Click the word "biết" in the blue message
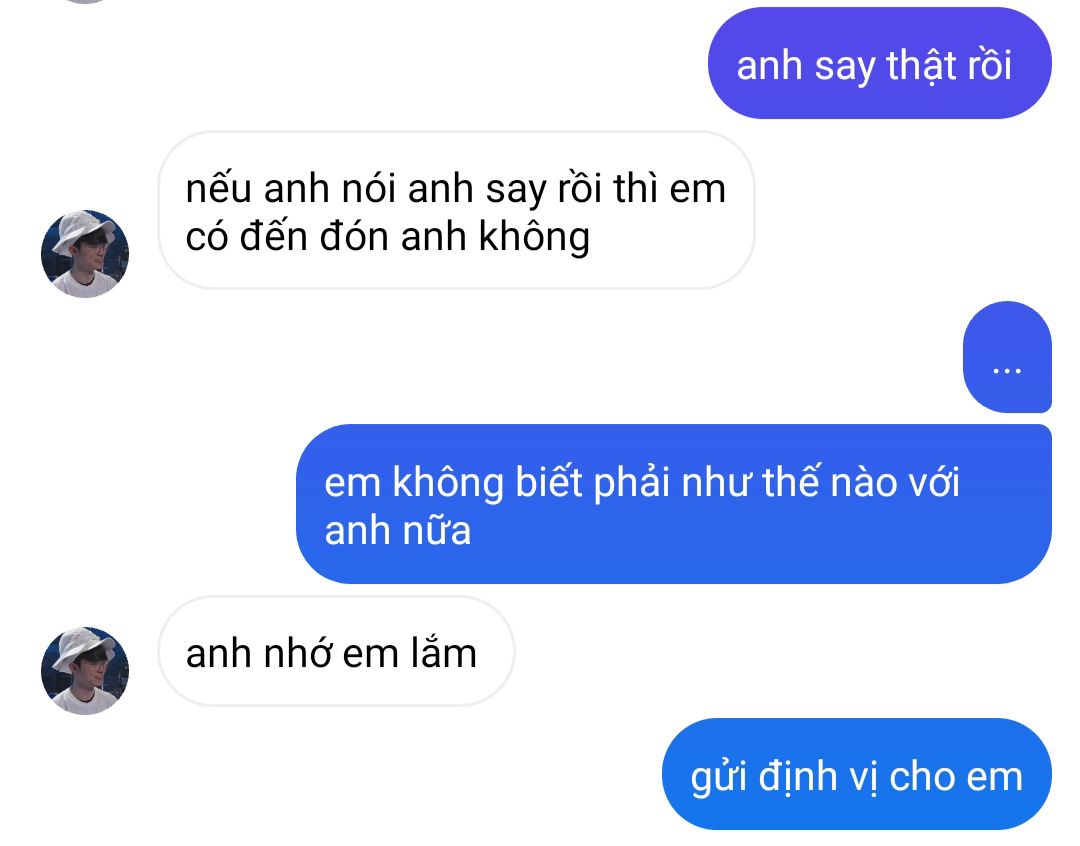The height and width of the screenshot is (846, 1080). [x=549, y=482]
